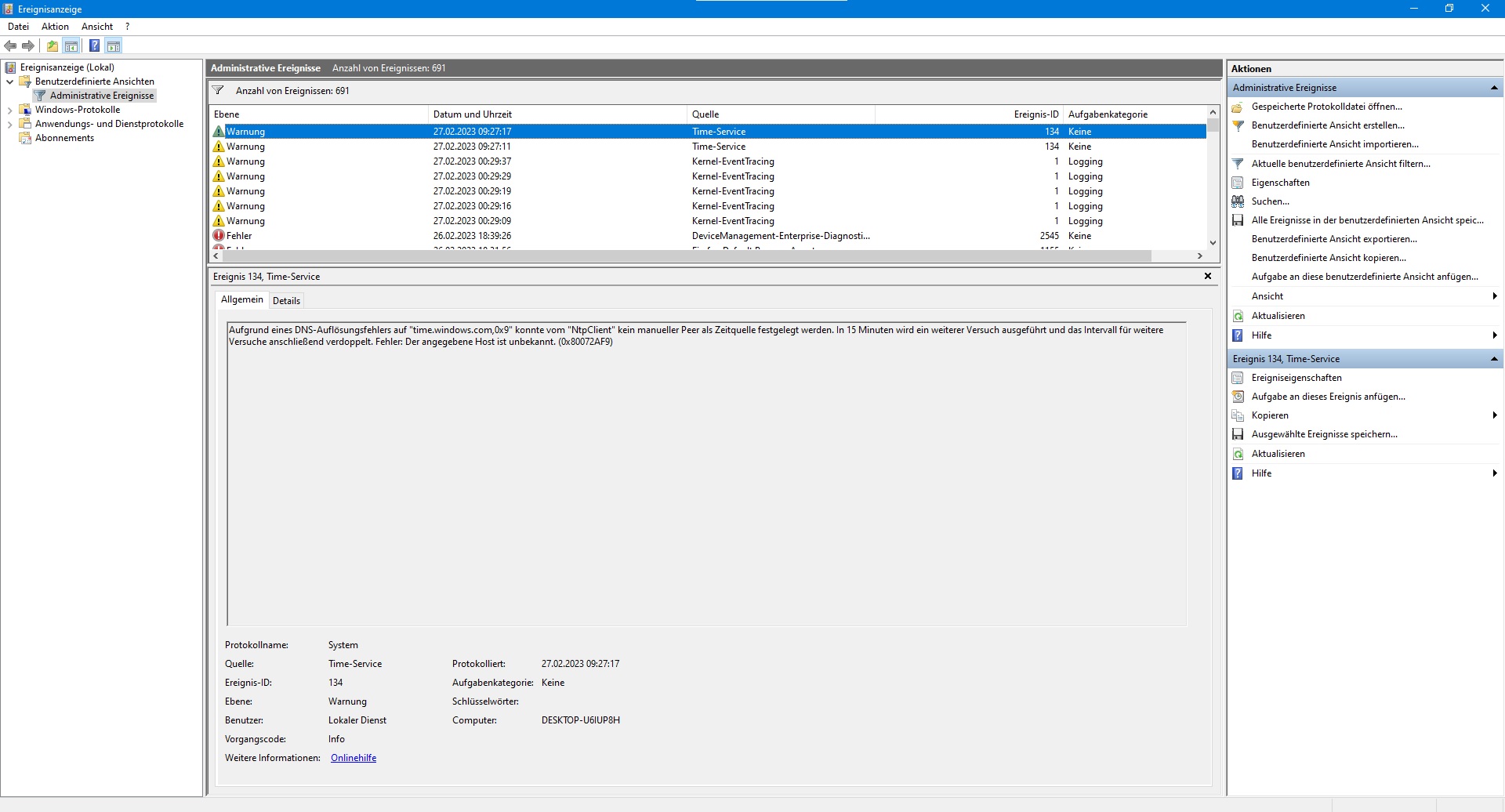Click the folder-up toolbar icon
Viewport: 1505px width, 812px height.
pyautogui.click(x=53, y=46)
